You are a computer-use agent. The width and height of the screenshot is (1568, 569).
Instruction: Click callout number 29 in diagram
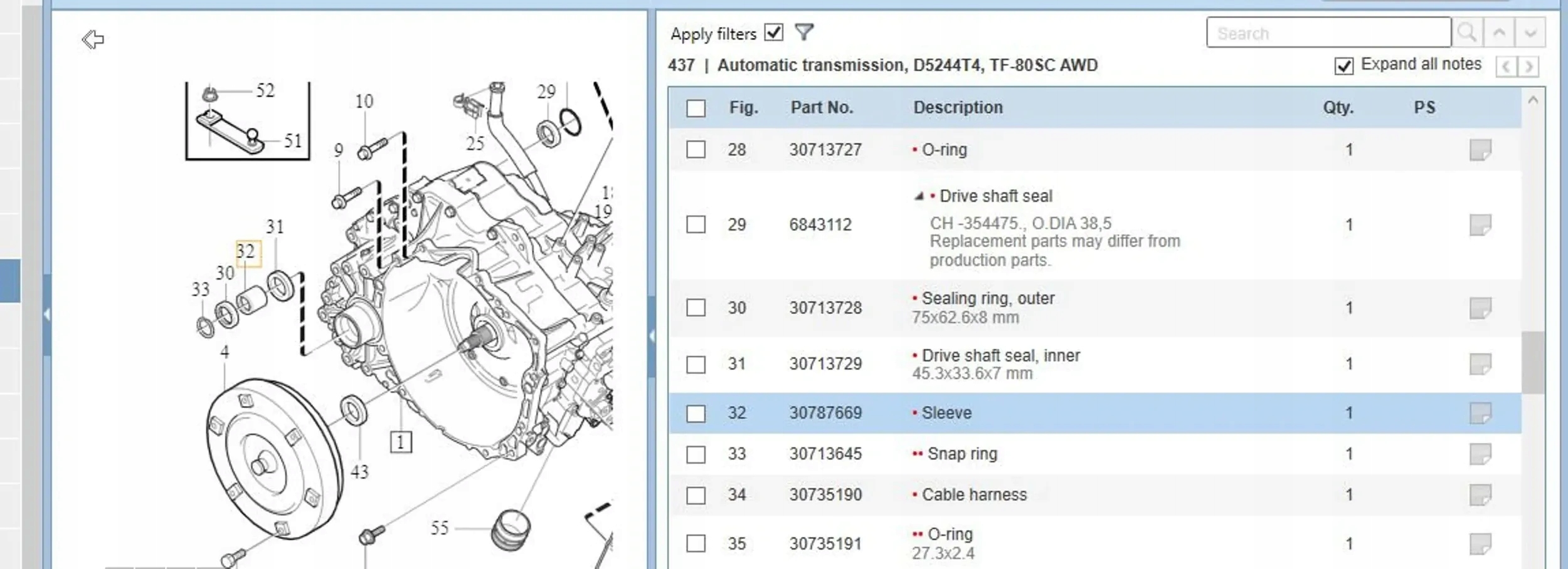(546, 91)
